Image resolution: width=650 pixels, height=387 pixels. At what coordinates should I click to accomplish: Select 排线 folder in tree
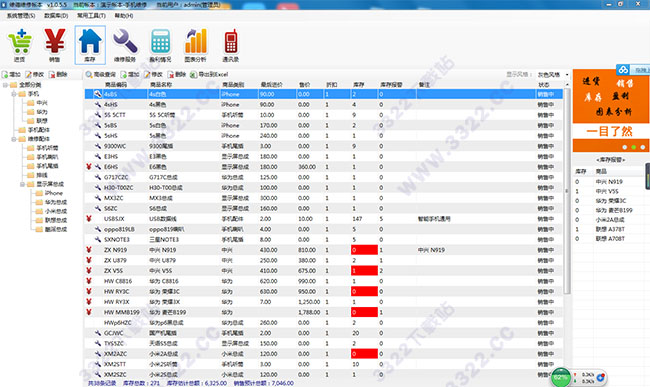click(37, 175)
